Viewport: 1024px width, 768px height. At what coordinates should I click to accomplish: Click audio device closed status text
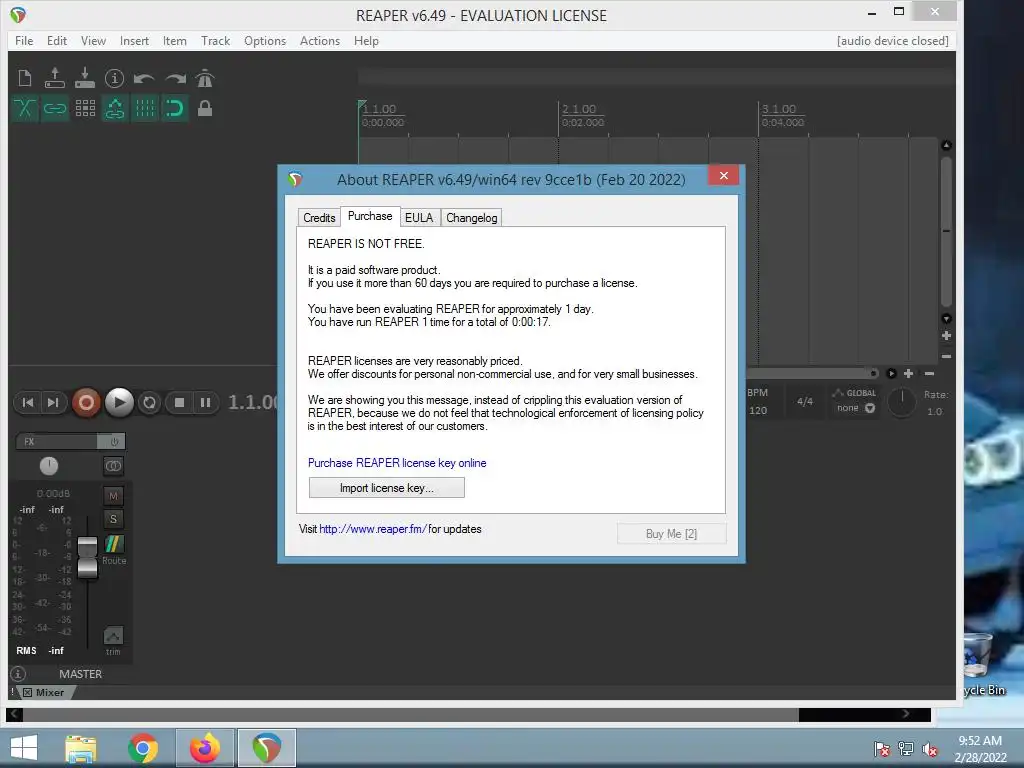pos(893,40)
